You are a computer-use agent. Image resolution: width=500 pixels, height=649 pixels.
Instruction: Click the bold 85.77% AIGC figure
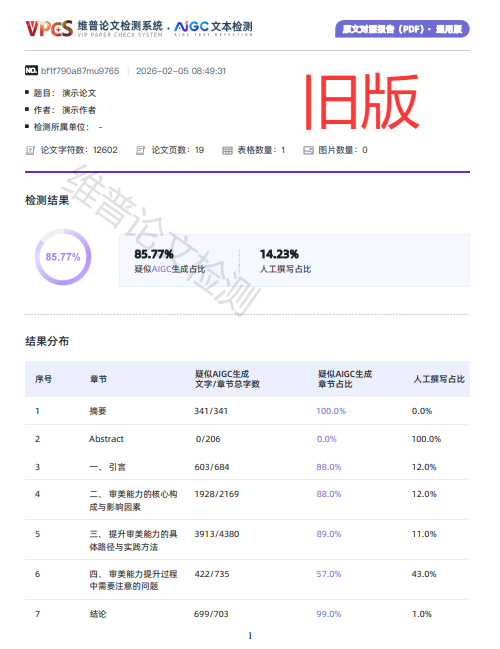coord(154,254)
